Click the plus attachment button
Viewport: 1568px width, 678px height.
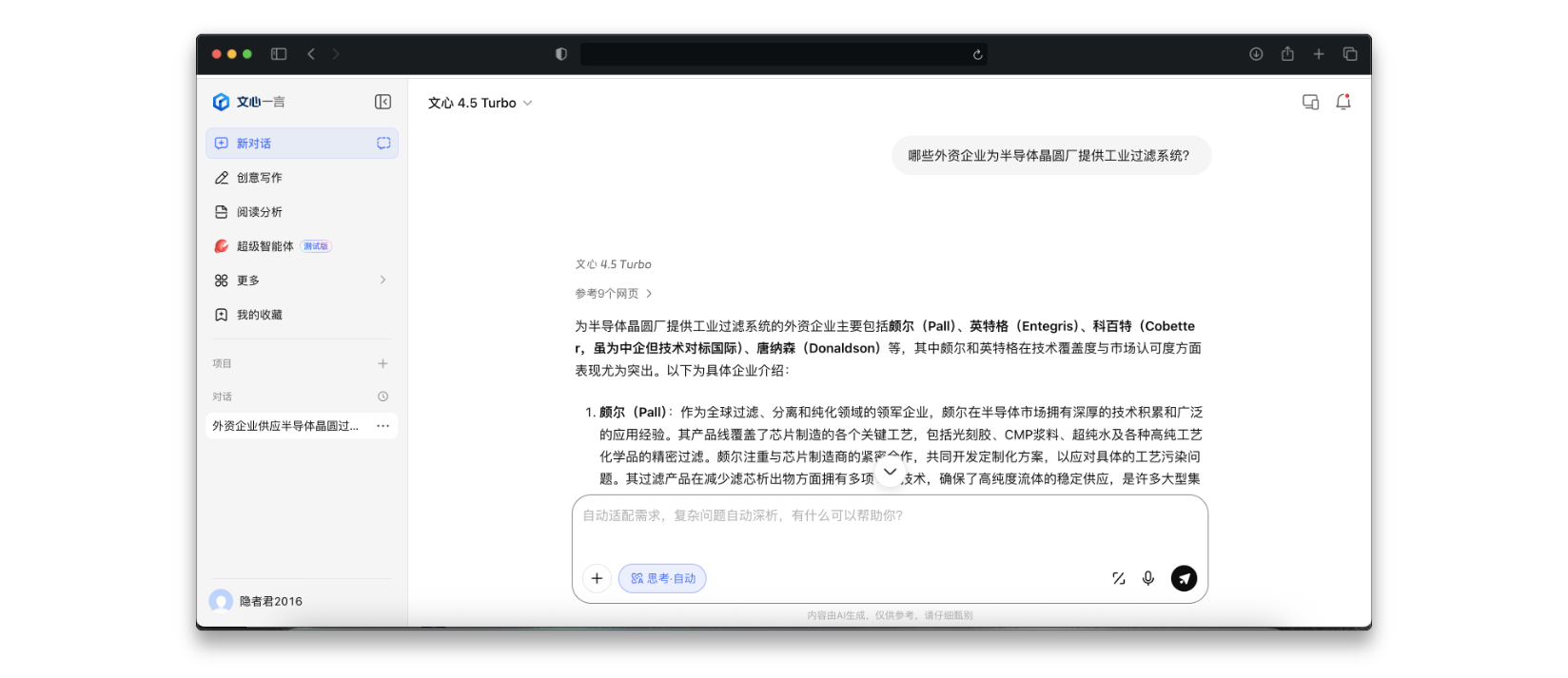coord(597,578)
